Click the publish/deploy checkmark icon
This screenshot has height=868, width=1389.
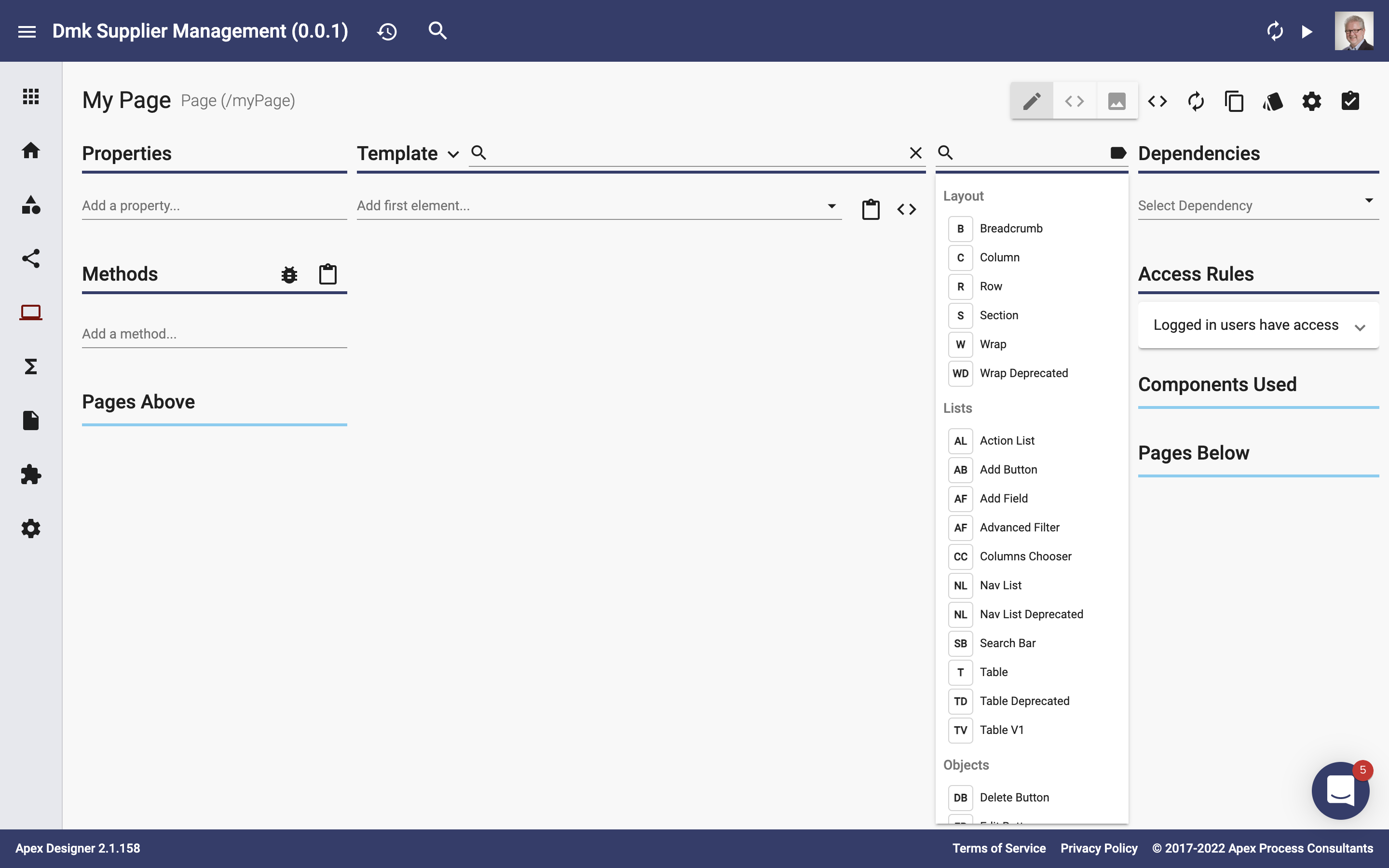(1351, 100)
